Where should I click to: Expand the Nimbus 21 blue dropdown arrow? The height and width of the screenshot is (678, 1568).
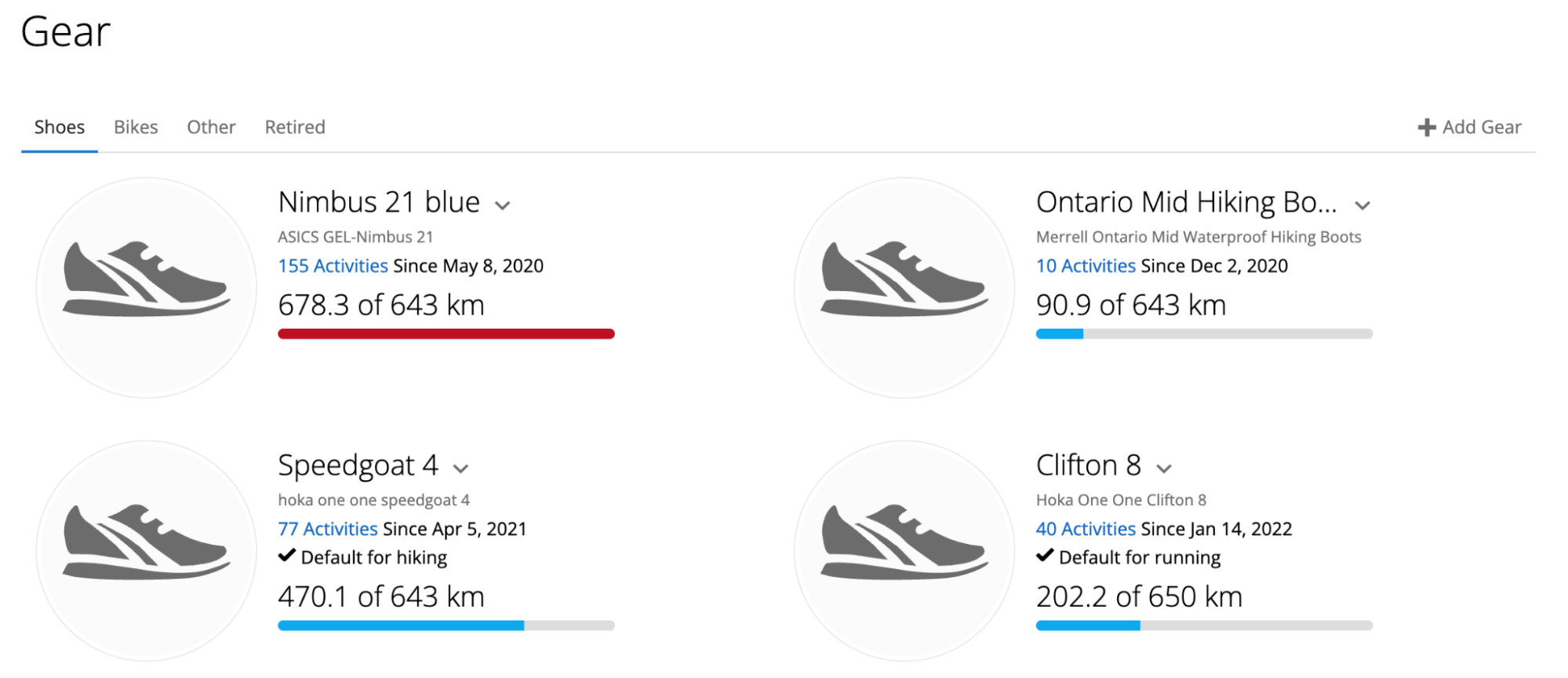[x=503, y=206]
